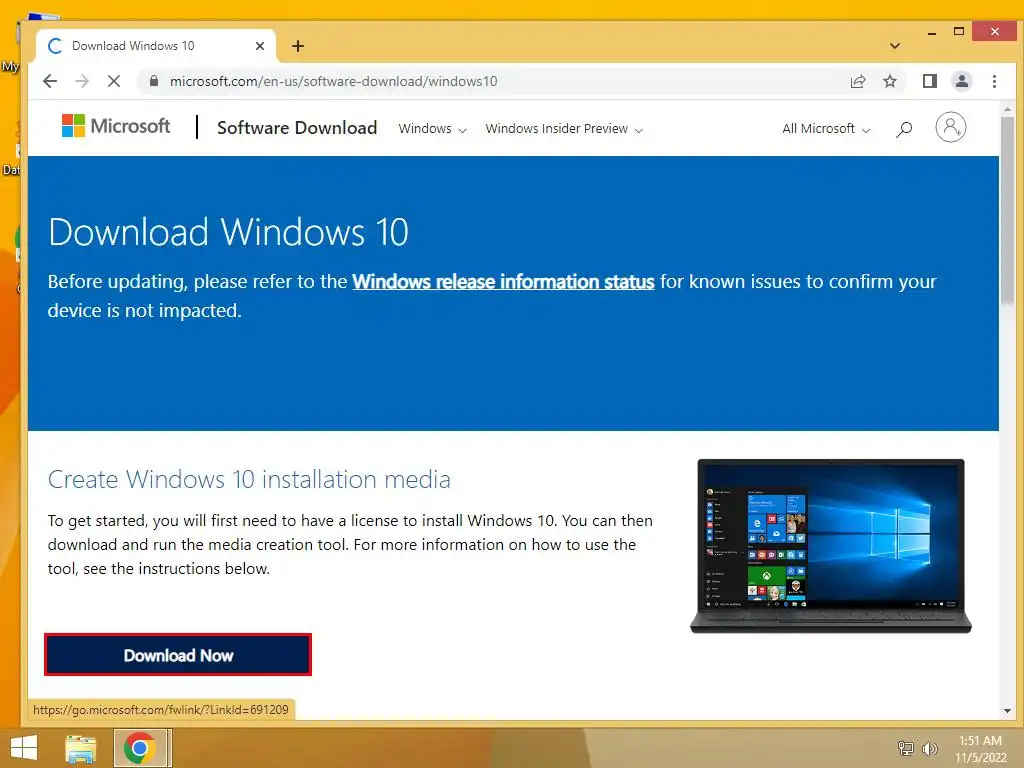Click the network tray icon
Viewport: 1024px width, 768px height.
tap(906, 748)
